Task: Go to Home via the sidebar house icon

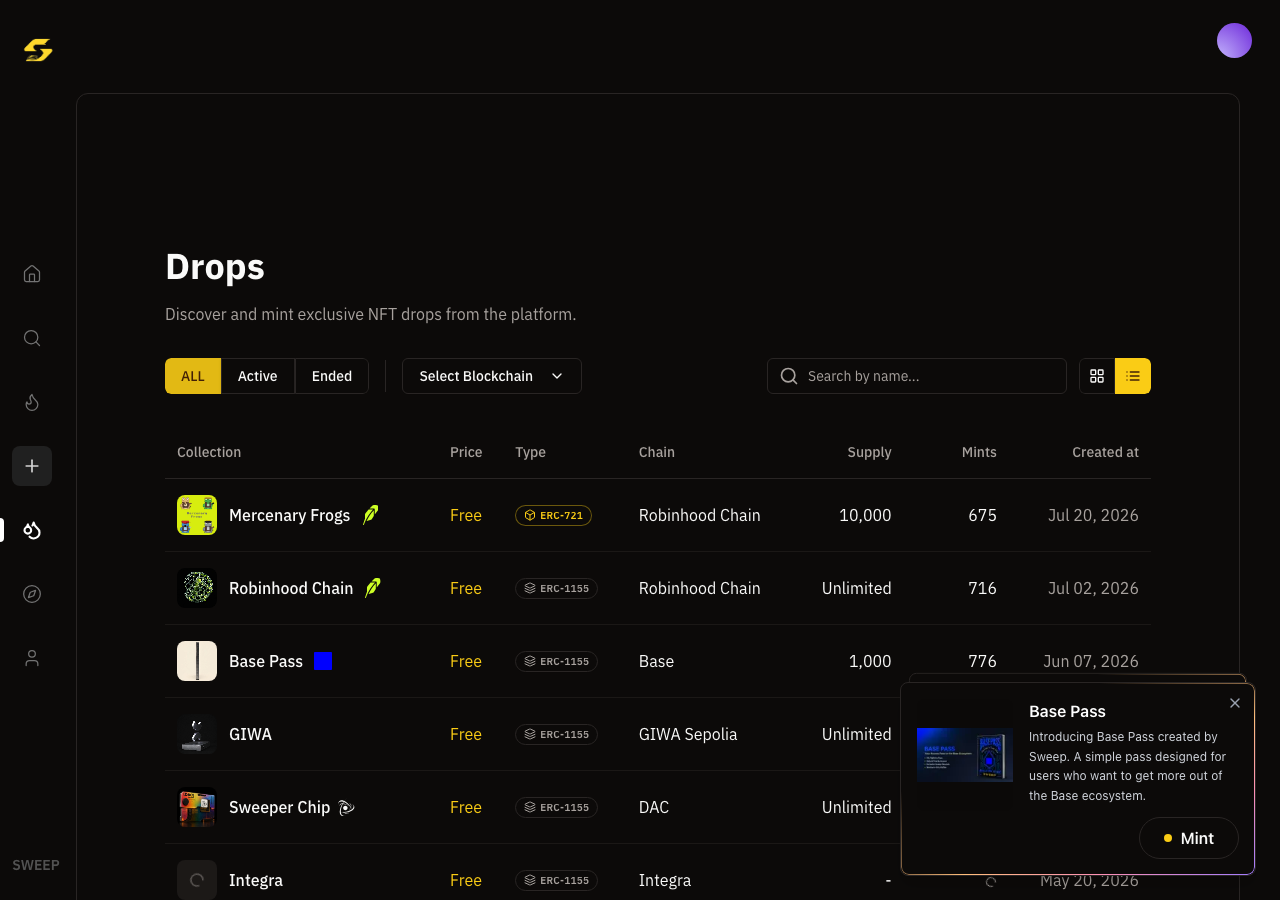Action: [32, 274]
